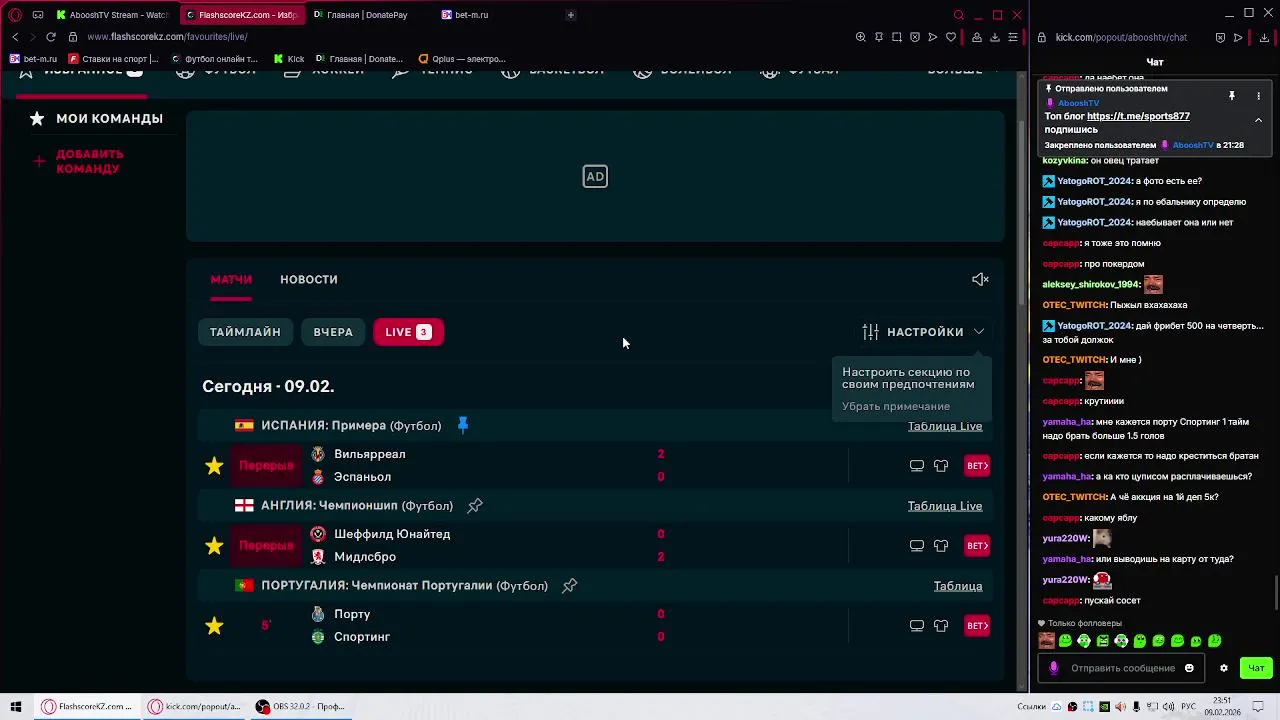1280x720 pixels.
Task: Open OBS 32.0.2 from the taskbar
Action: coord(300,707)
